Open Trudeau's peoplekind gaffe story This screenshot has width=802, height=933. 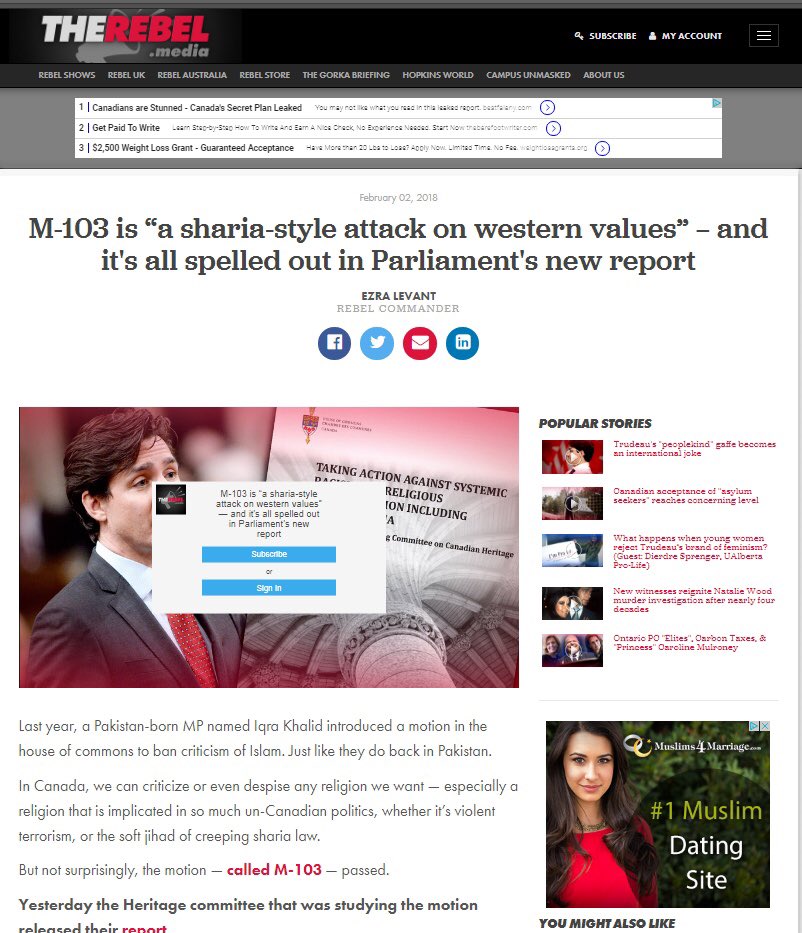pyautogui.click(x=694, y=449)
